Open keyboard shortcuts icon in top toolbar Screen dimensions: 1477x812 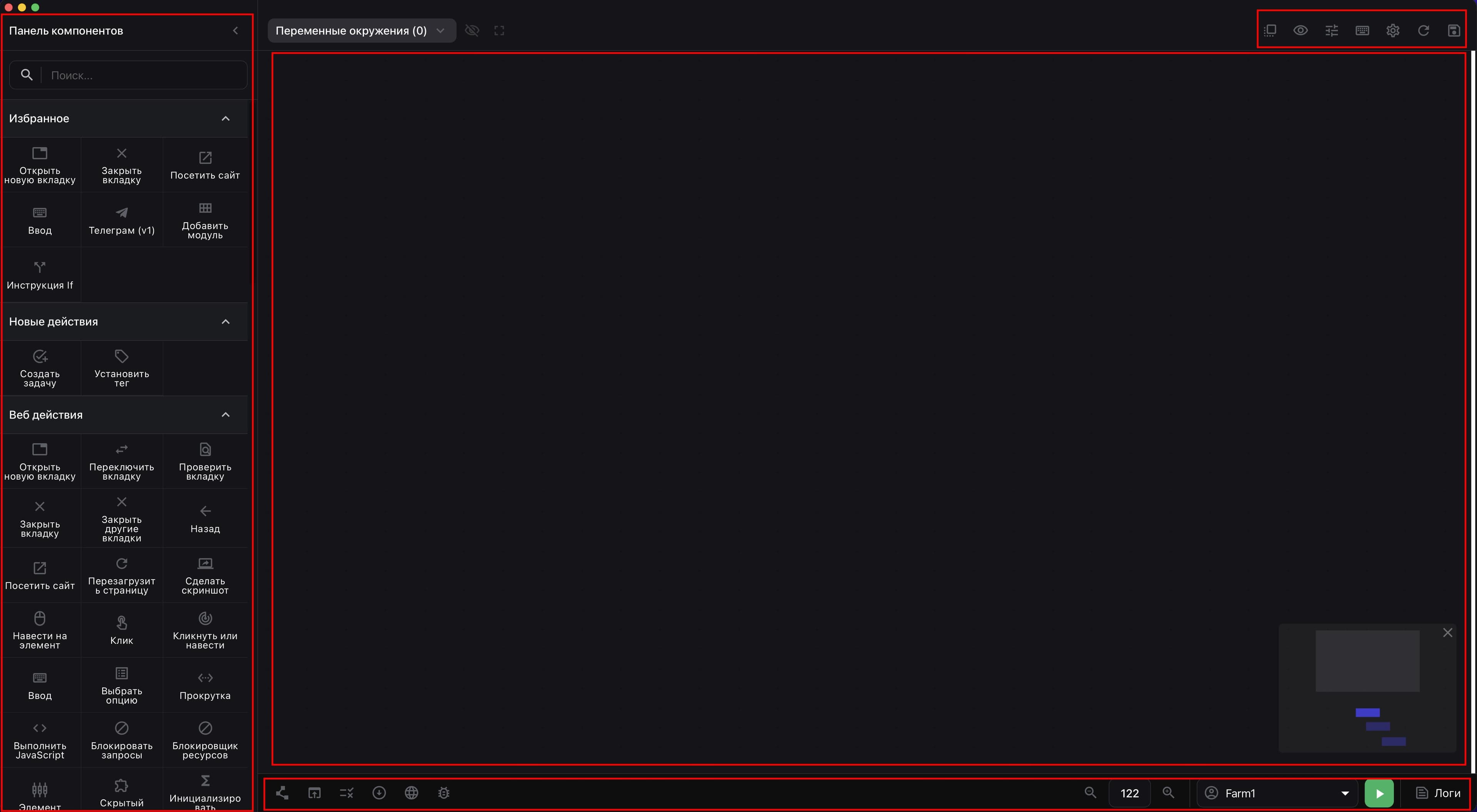pyautogui.click(x=1362, y=30)
